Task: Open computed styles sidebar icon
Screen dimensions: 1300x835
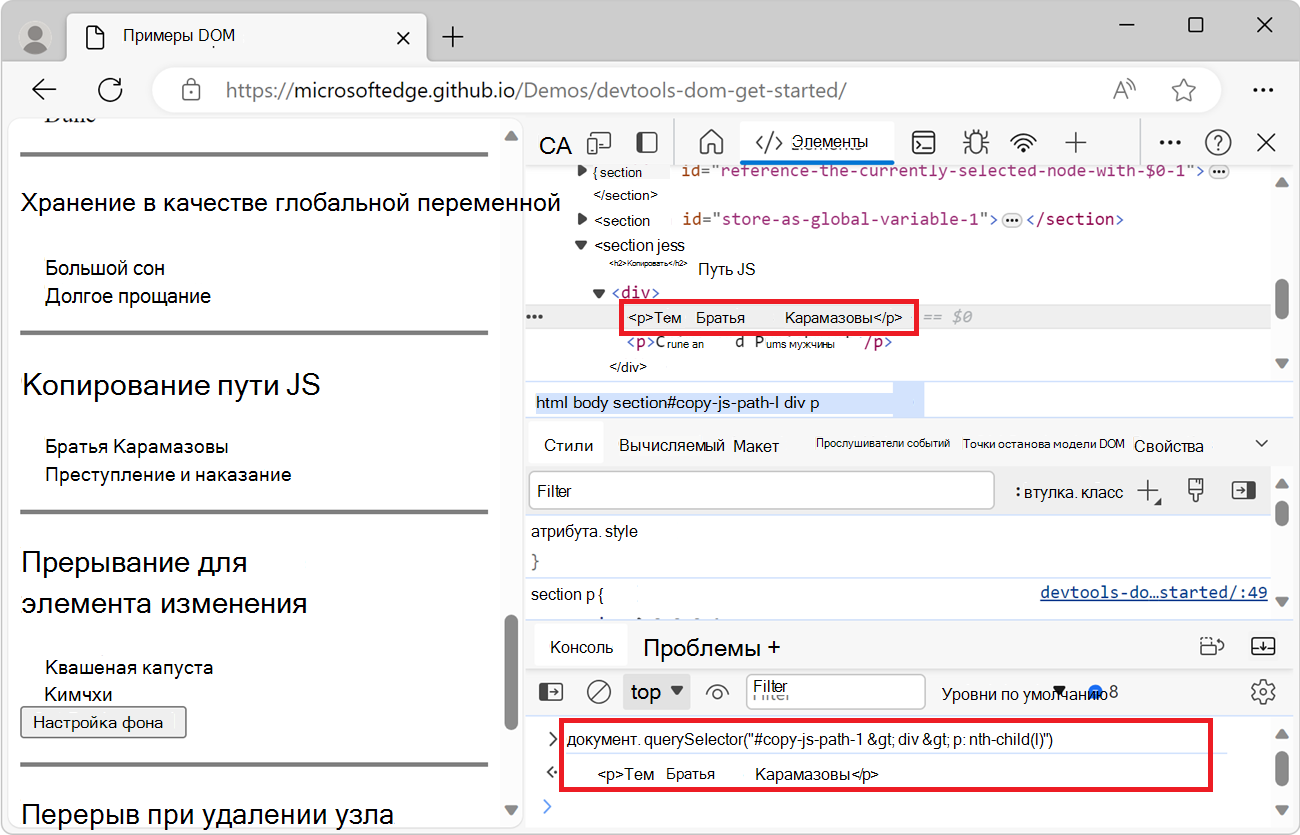Action: (x=1242, y=490)
